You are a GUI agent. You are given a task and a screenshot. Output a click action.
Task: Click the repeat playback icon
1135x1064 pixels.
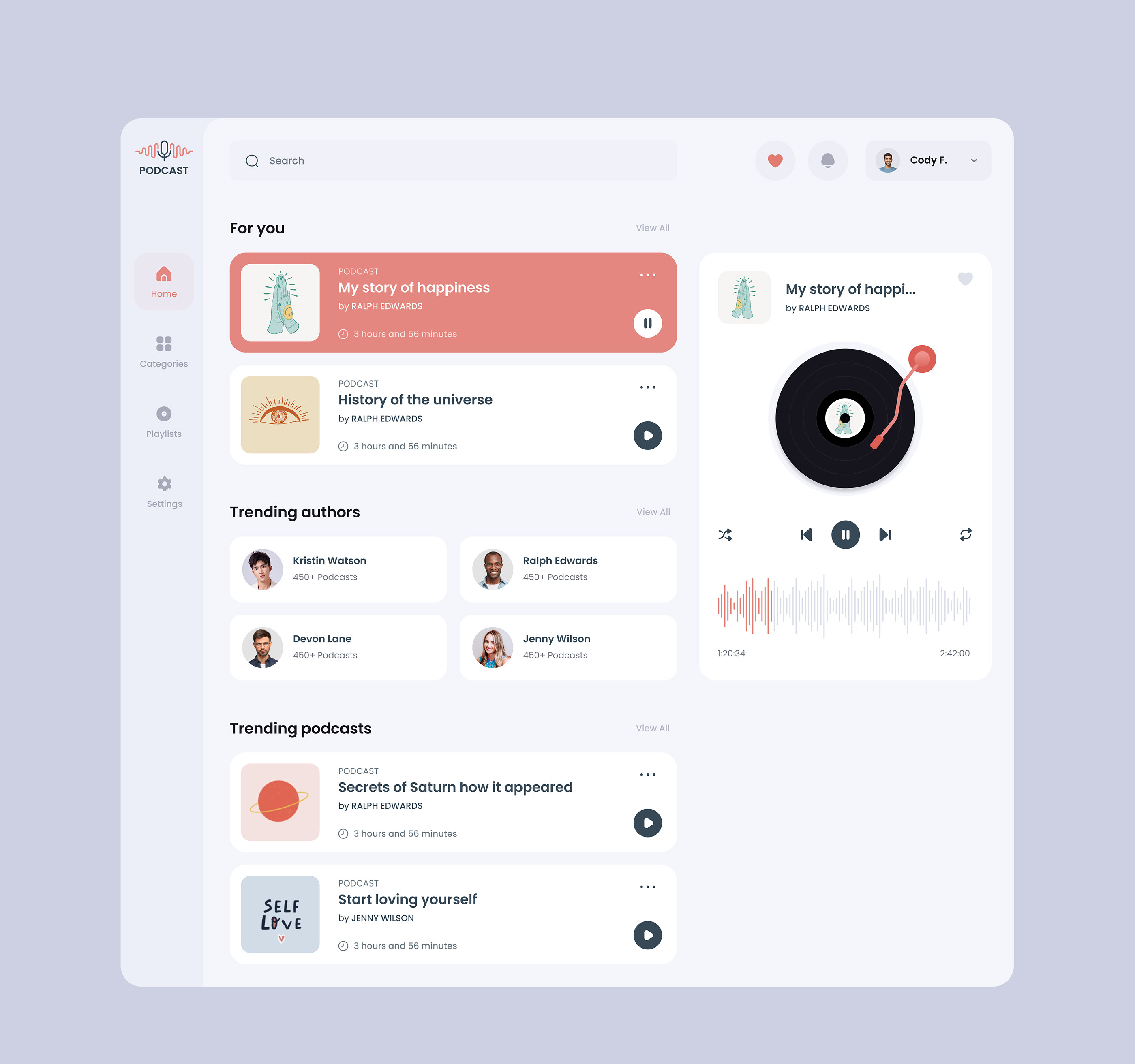963,534
